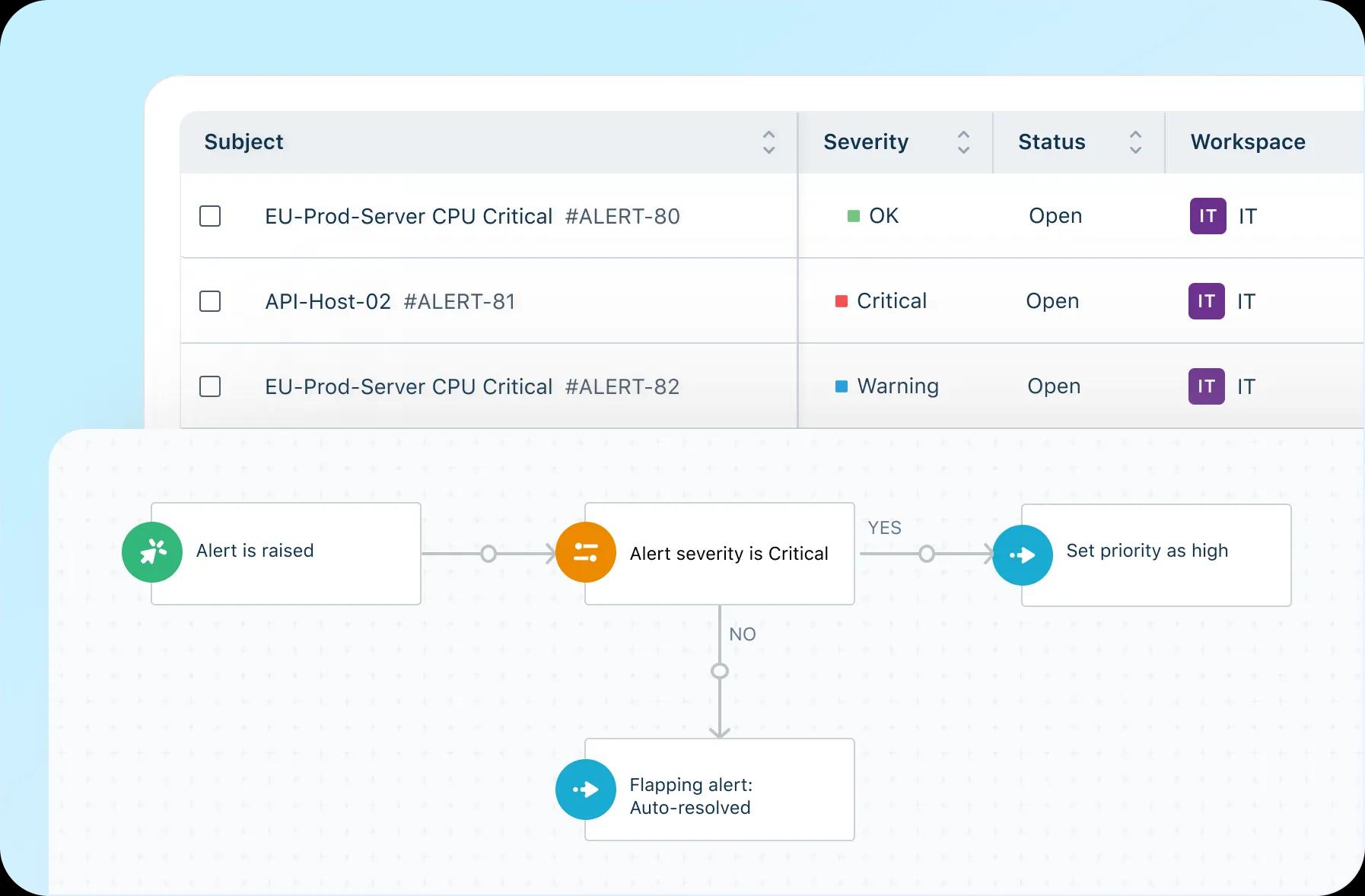Click the blue action icon for Flapping alert
1365x896 pixels.
tap(586, 790)
